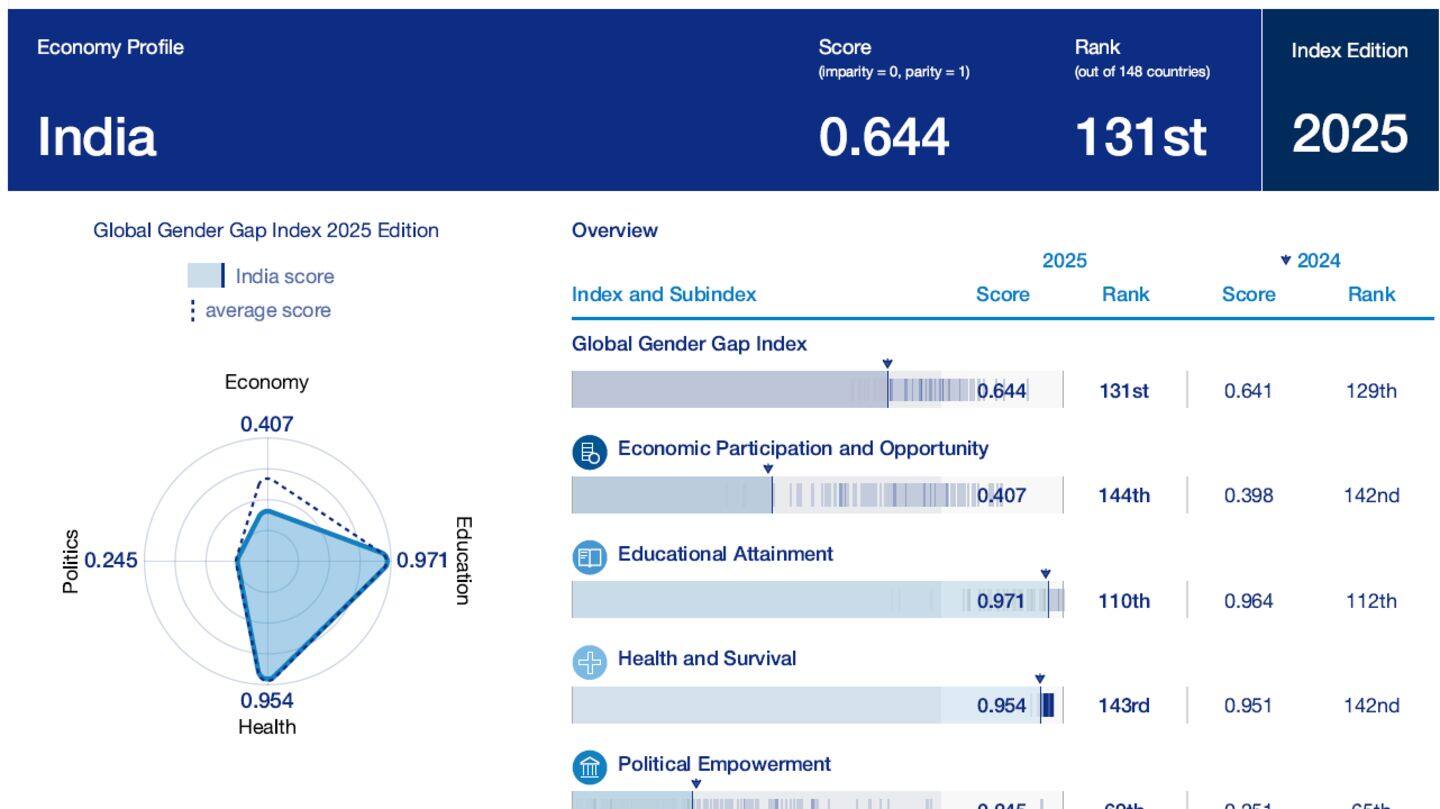Select the 'Economy' axis label on radar chart
Viewport: 1440px width, 809px height.
click(267, 382)
